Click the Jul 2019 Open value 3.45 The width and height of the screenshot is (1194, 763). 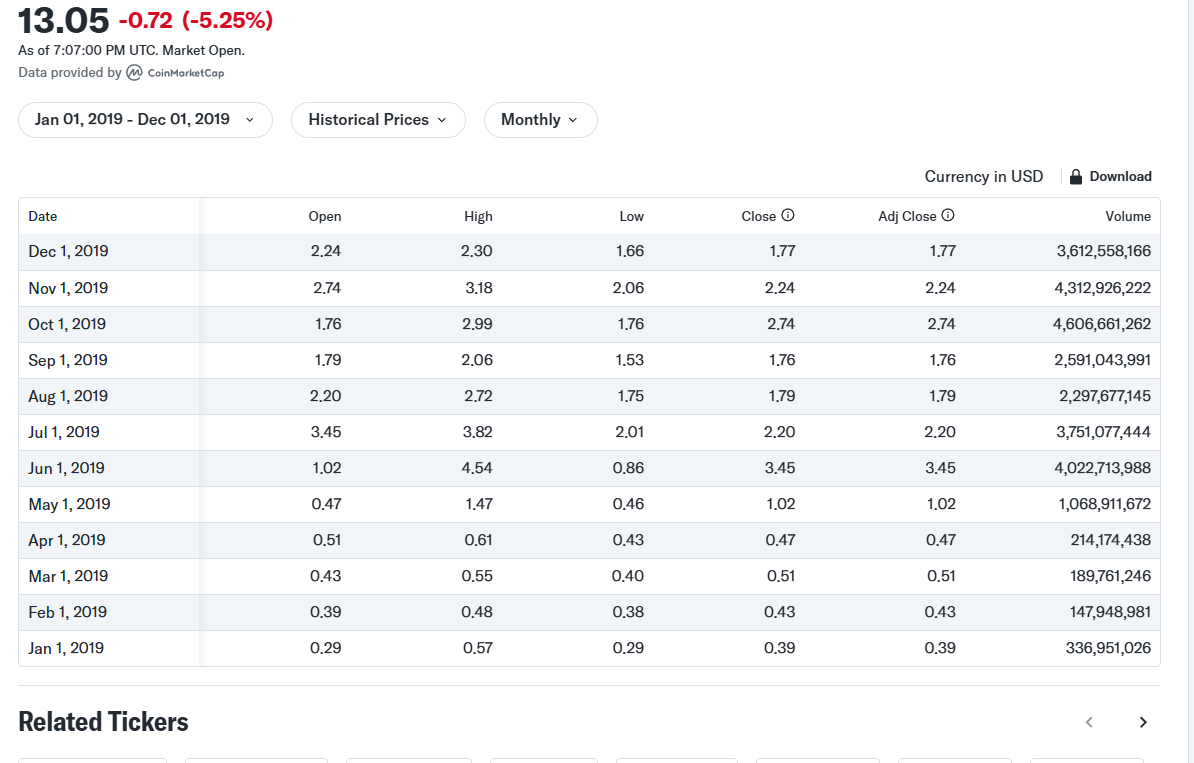point(326,432)
